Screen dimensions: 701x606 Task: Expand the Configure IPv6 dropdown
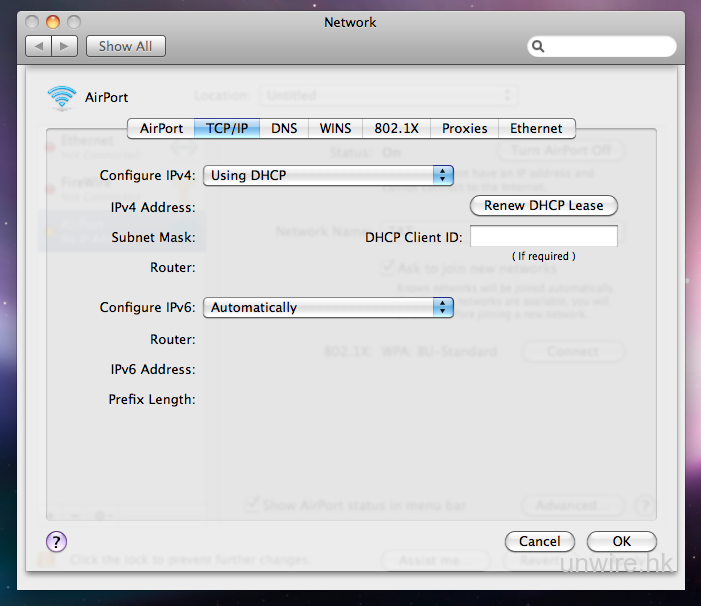click(x=328, y=308)
